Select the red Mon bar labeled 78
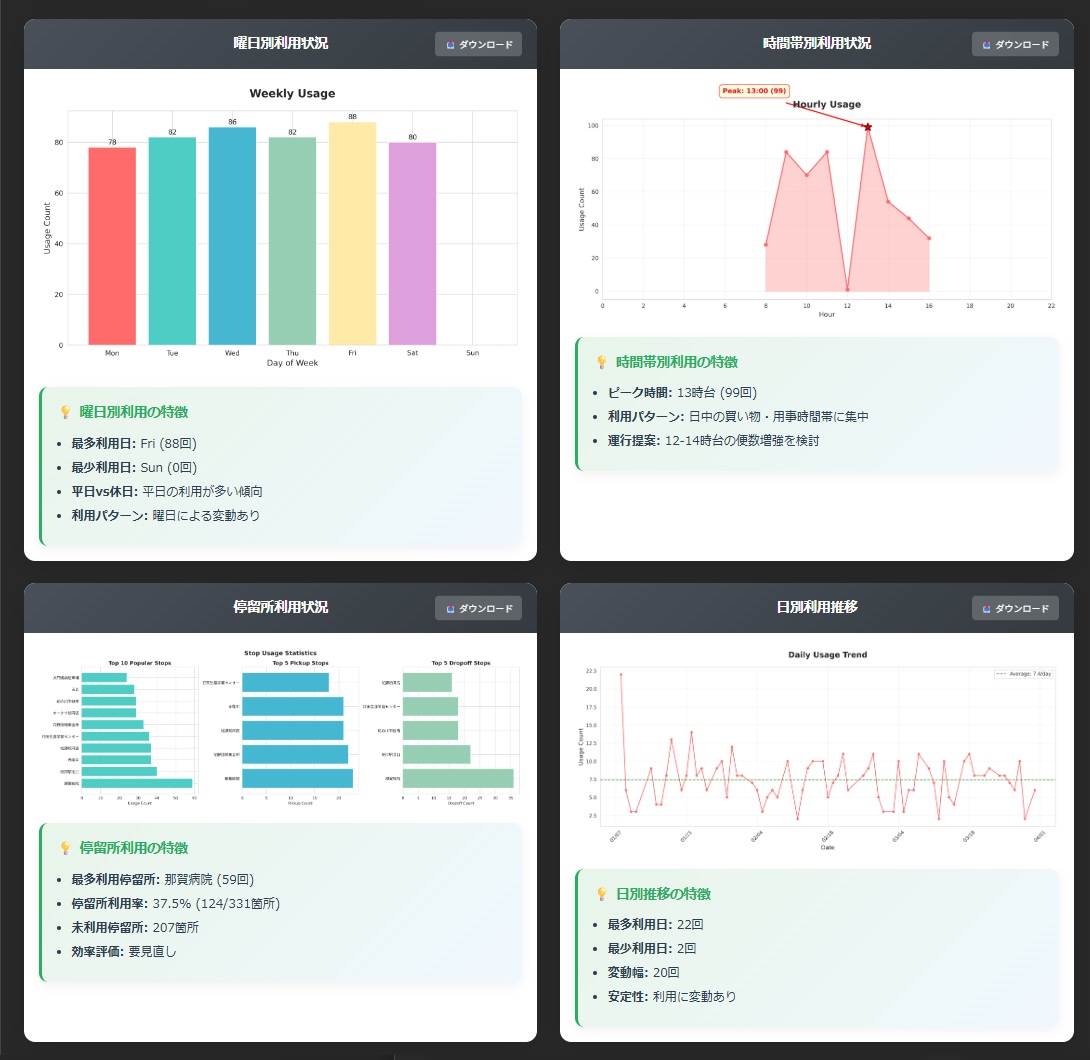The width and height of the screenshot is (1090, 1060). (x=112, y=246)
